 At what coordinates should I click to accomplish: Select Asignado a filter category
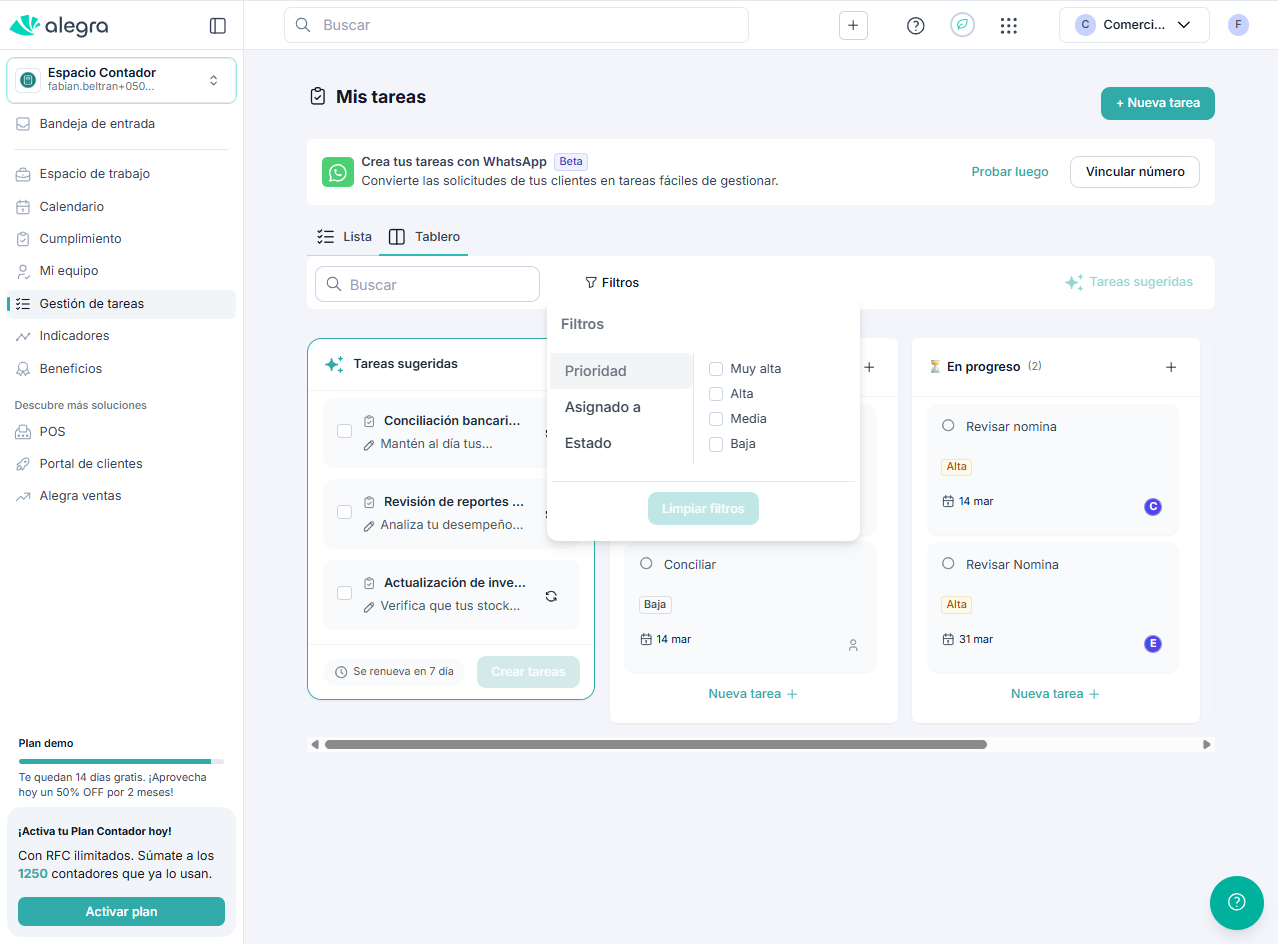click(603, 407)
